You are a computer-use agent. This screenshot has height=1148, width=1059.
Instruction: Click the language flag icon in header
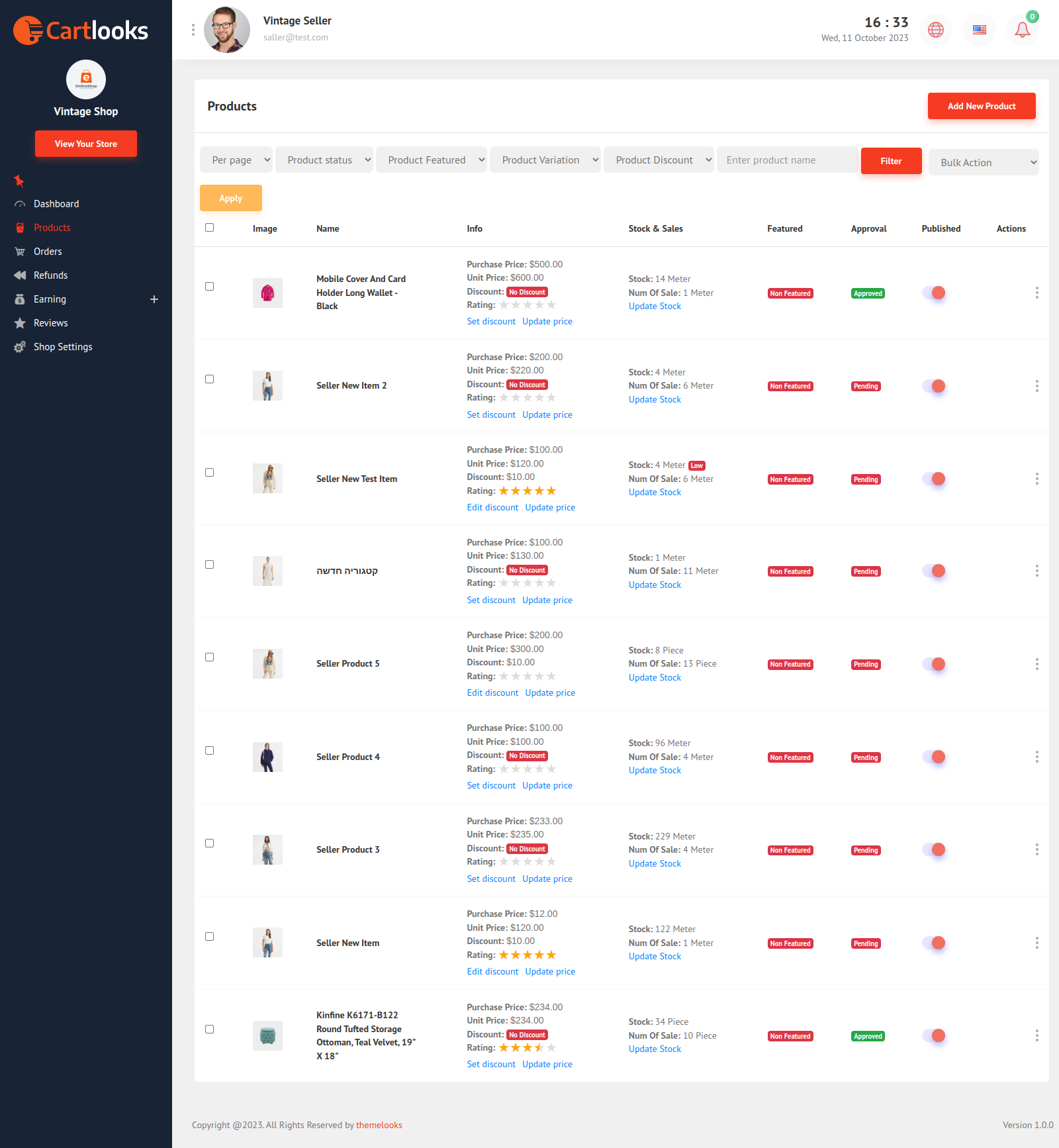point(979,29)
